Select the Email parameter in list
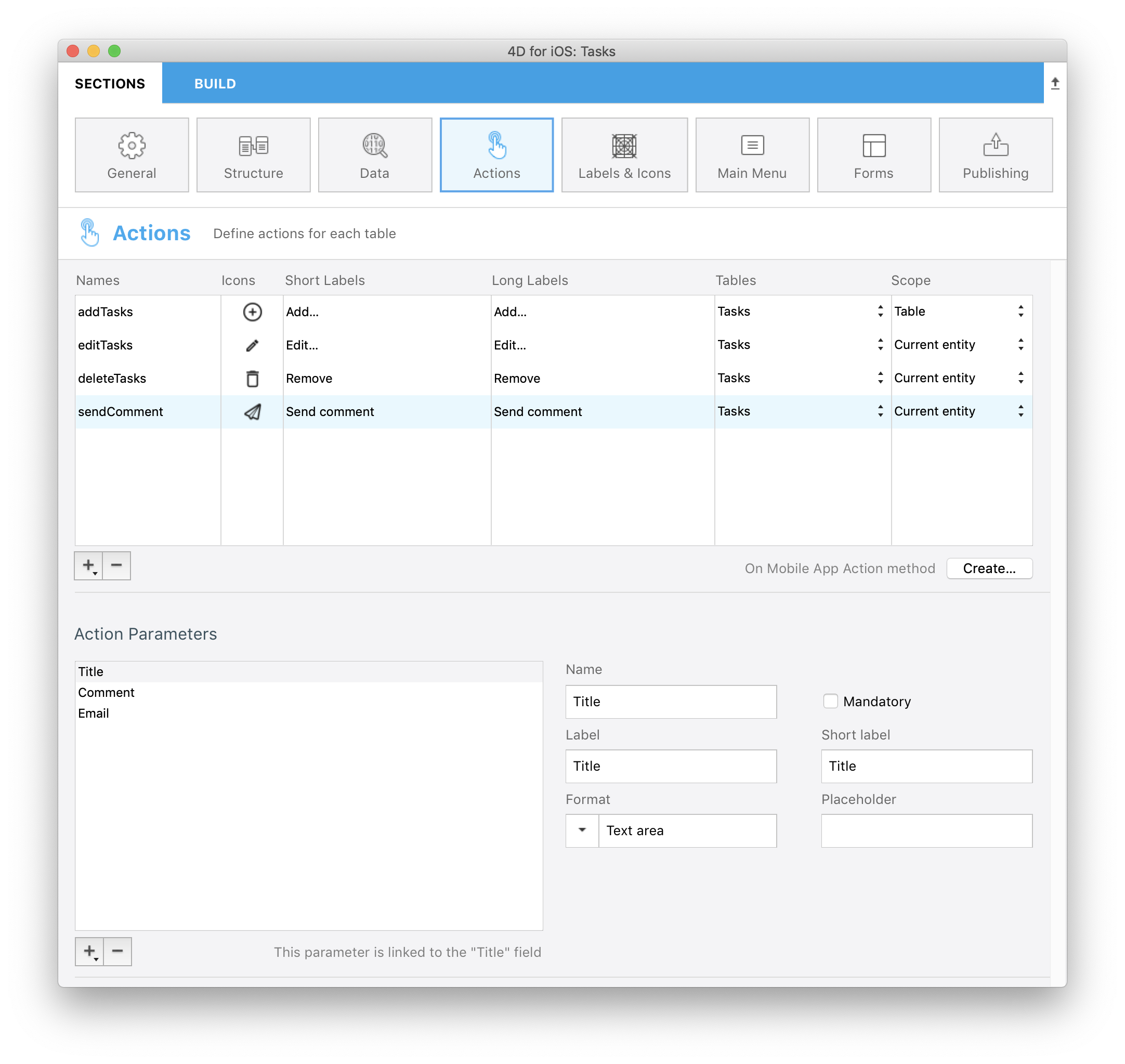Viewport: 1125px width, 1064px height. pos(309,713)
